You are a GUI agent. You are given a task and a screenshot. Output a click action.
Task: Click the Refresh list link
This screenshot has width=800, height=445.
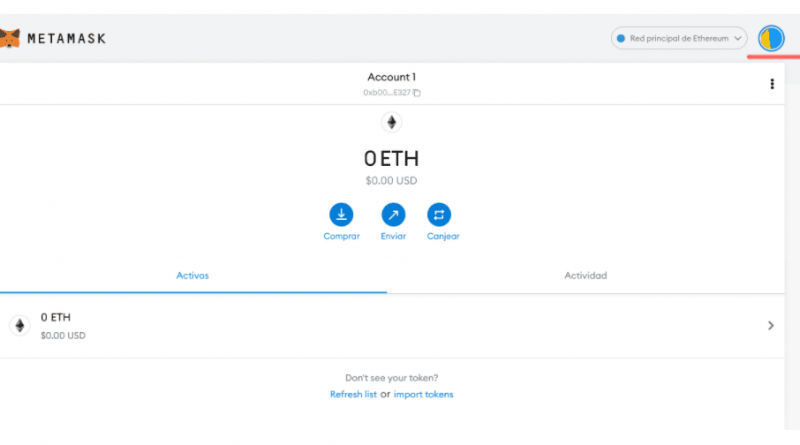click(353, 394)
